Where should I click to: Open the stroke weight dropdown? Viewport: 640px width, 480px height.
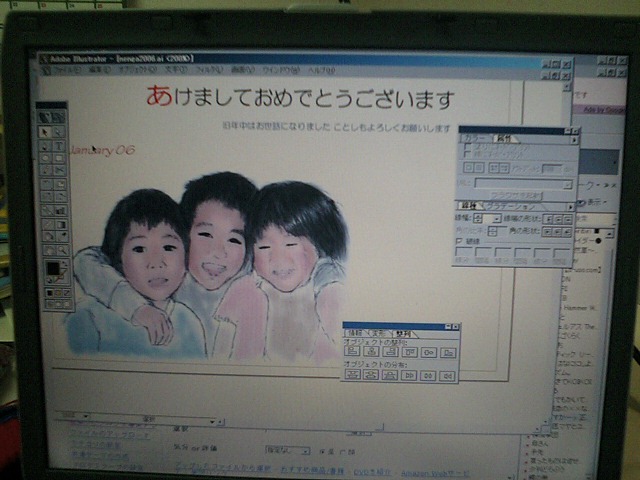[496, 218]
